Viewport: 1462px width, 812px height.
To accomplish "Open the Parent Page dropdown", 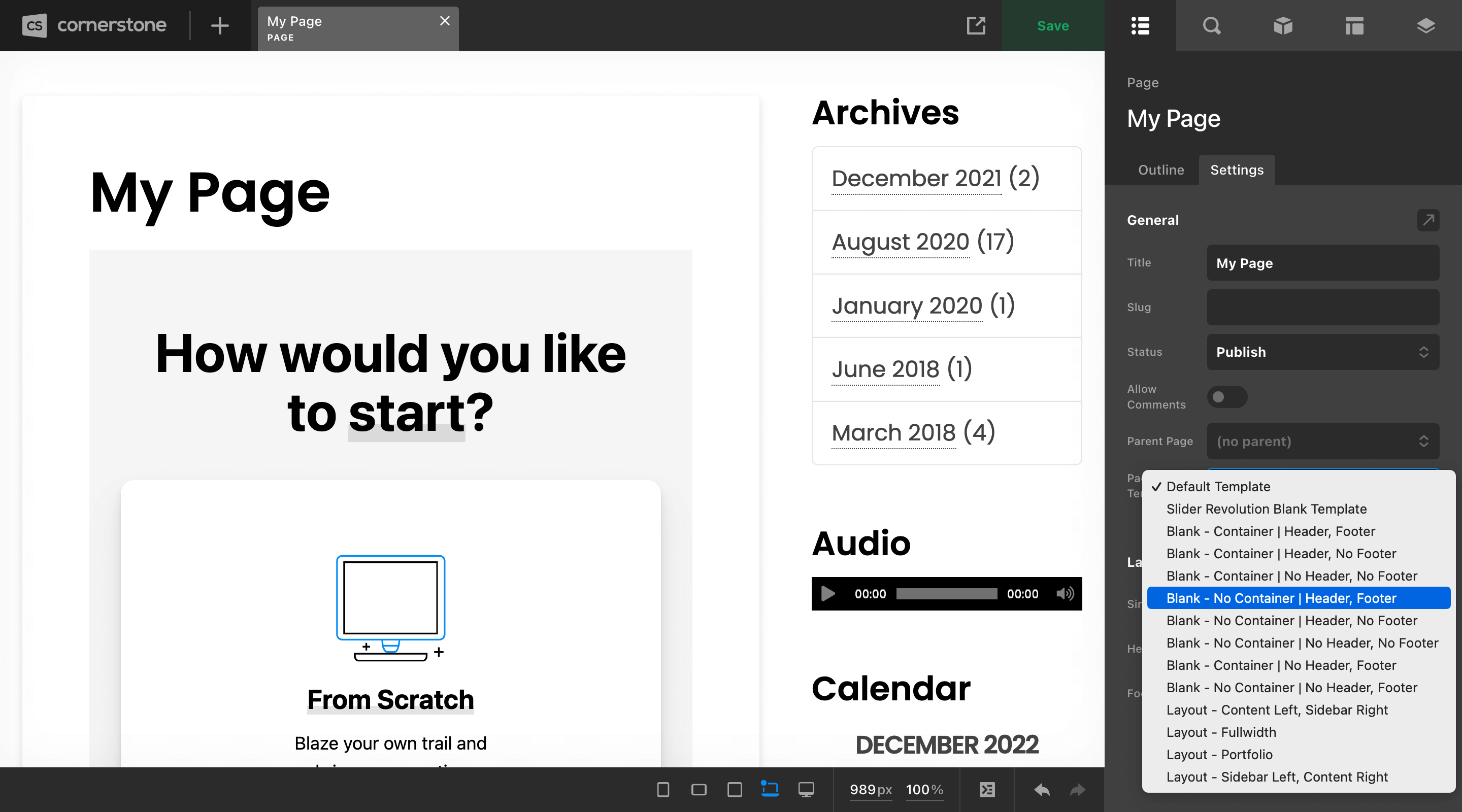I will tap(1322, 441).
